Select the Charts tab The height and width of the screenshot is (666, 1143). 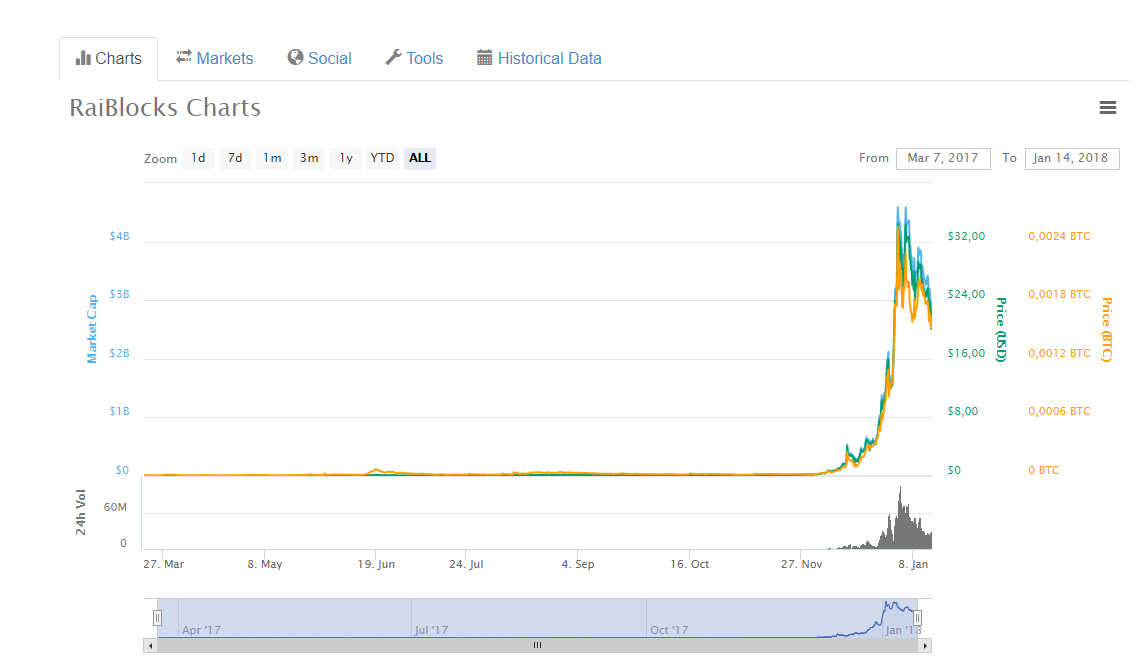(x=109, y=59)
